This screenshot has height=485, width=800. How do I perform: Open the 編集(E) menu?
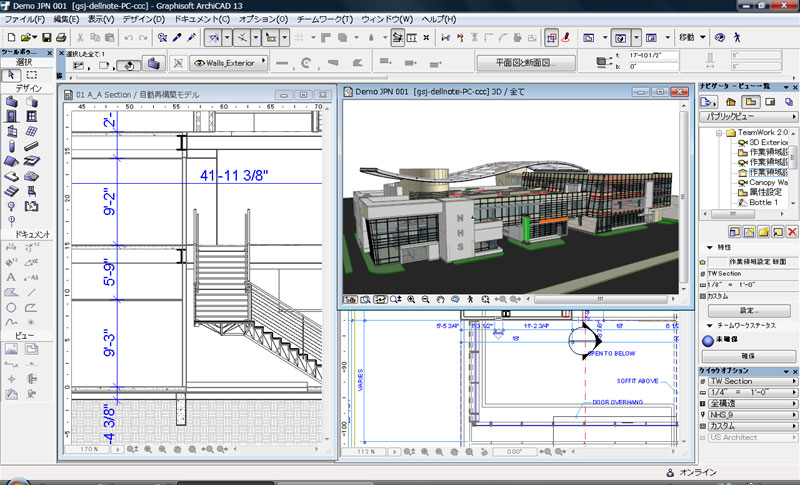click(x=66, y=19)
